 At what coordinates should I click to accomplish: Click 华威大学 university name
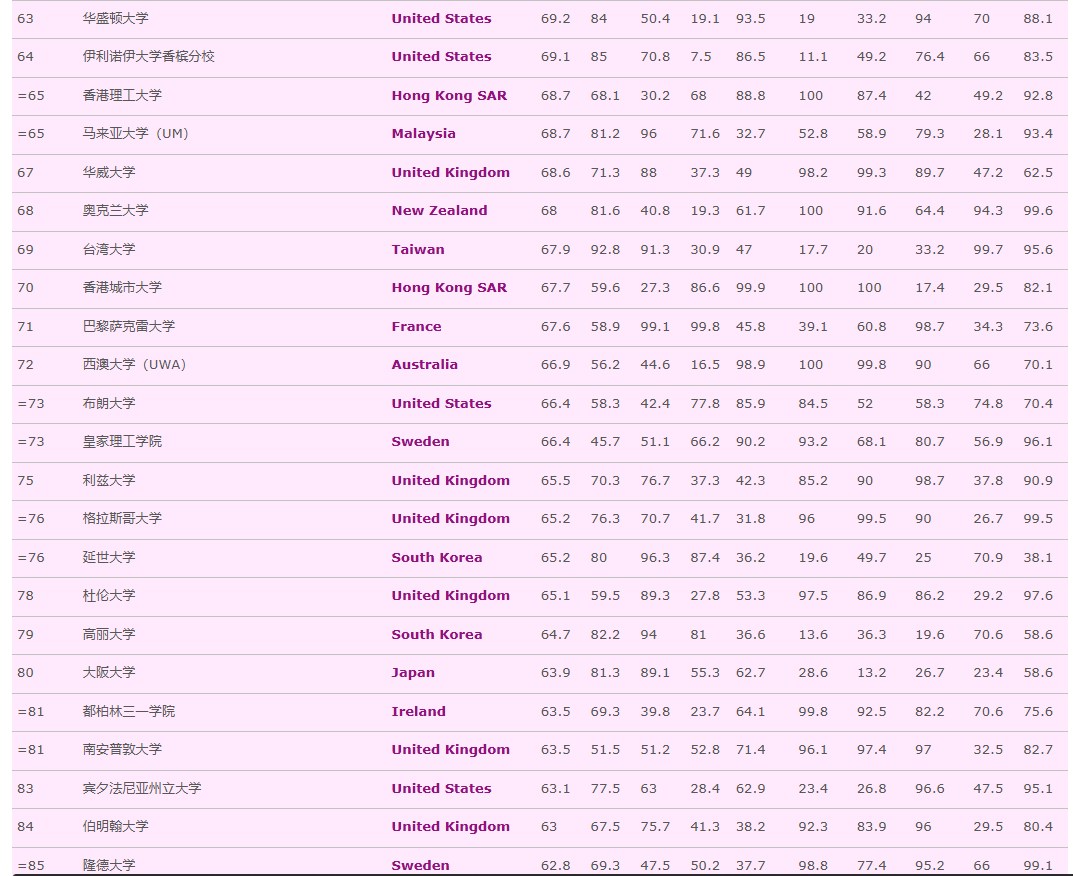point(109,172)
